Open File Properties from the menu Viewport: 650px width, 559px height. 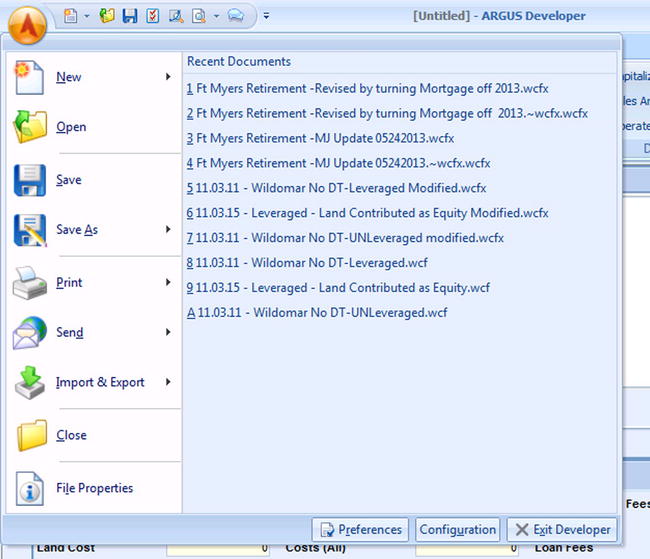pos(95,489)
